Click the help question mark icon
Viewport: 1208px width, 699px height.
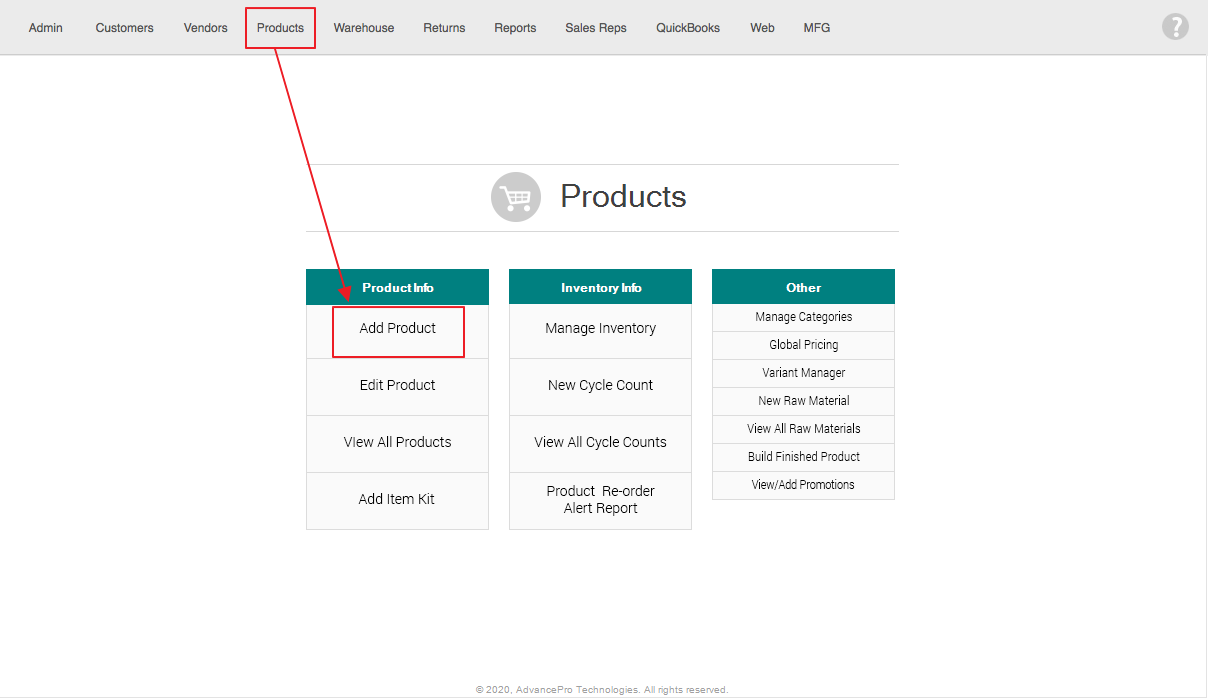1175,27
